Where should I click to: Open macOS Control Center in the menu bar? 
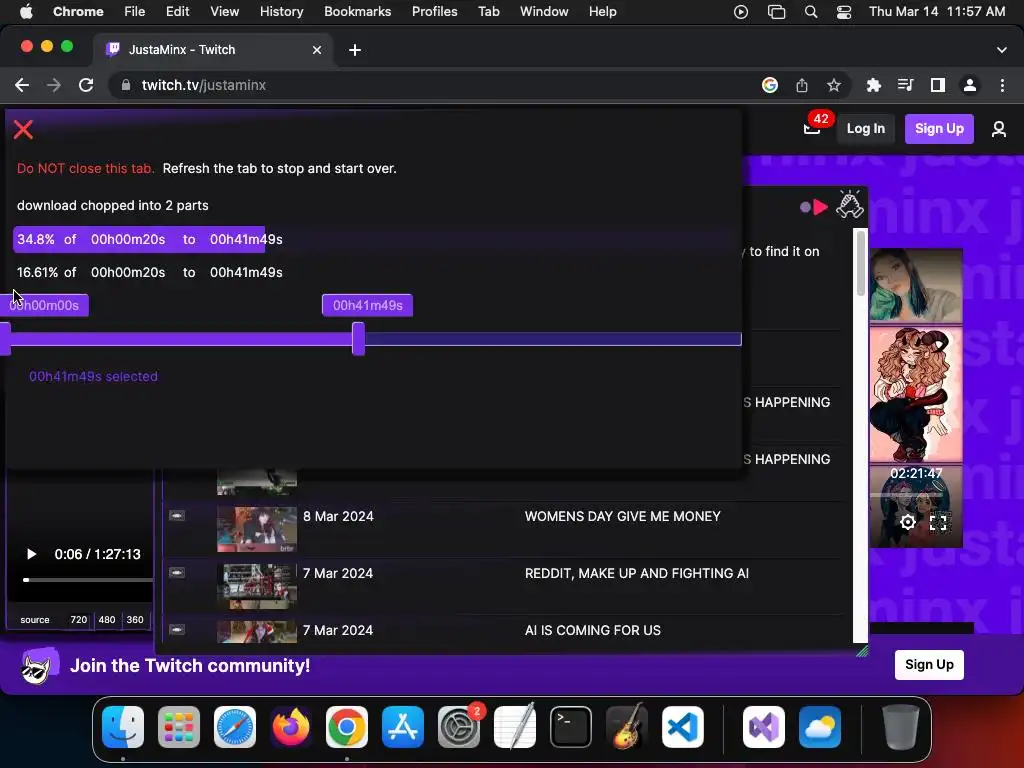[844, 12]
